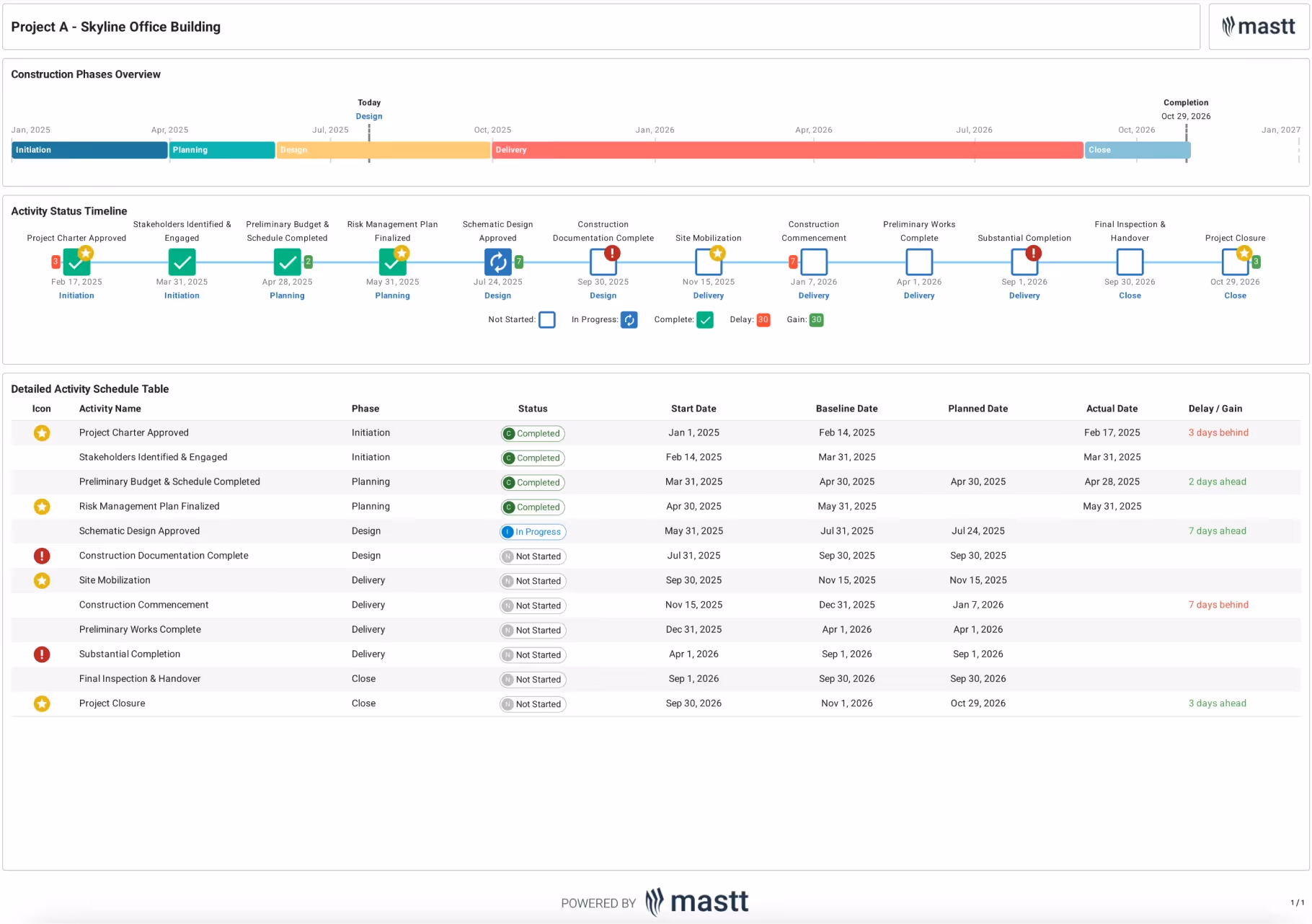Click the Activity Name column header

(x=110, y=409)
